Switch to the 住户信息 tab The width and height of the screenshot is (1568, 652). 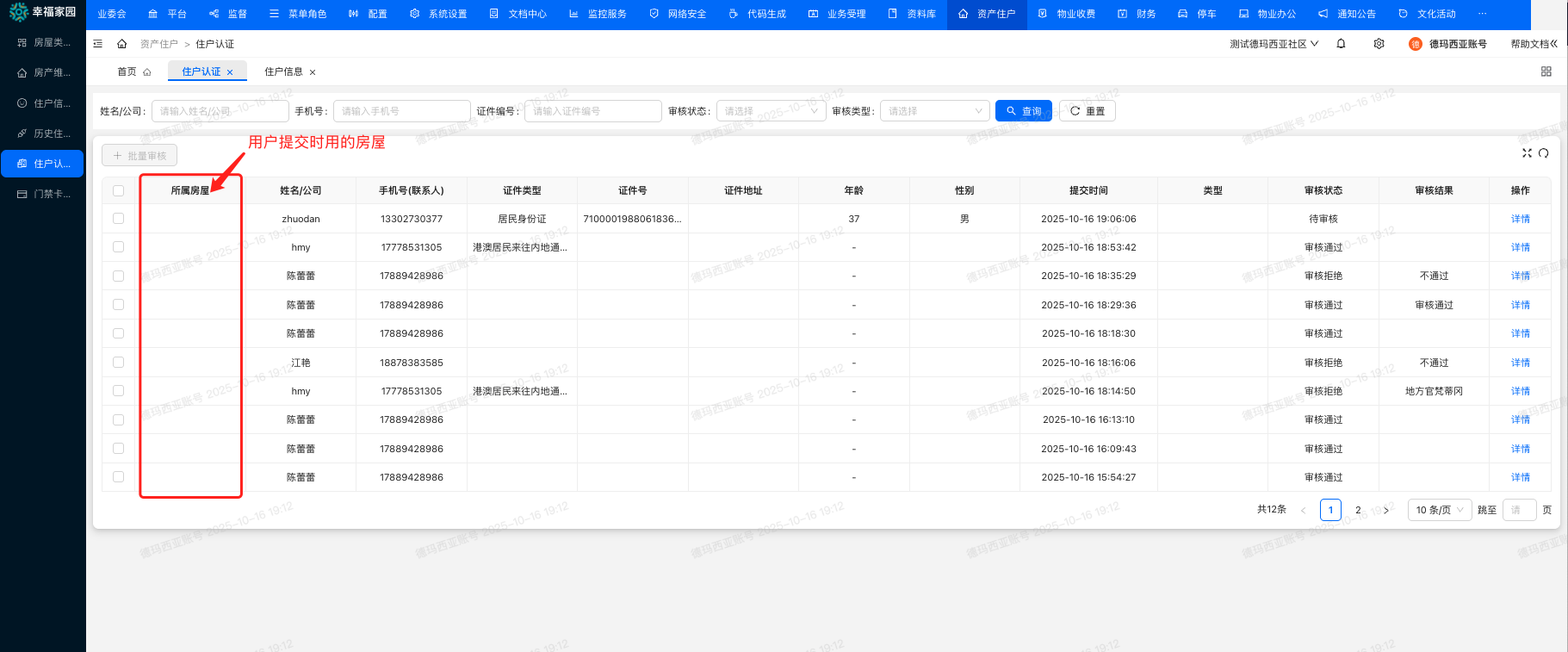(283, 71)
